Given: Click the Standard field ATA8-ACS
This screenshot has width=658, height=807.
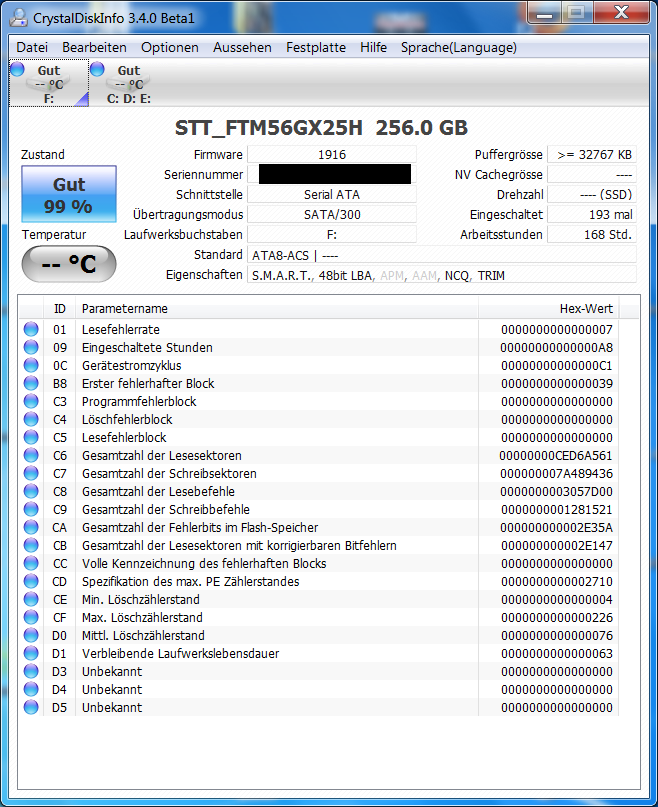Looking at the screenshot, I should [x=442, y=255].
